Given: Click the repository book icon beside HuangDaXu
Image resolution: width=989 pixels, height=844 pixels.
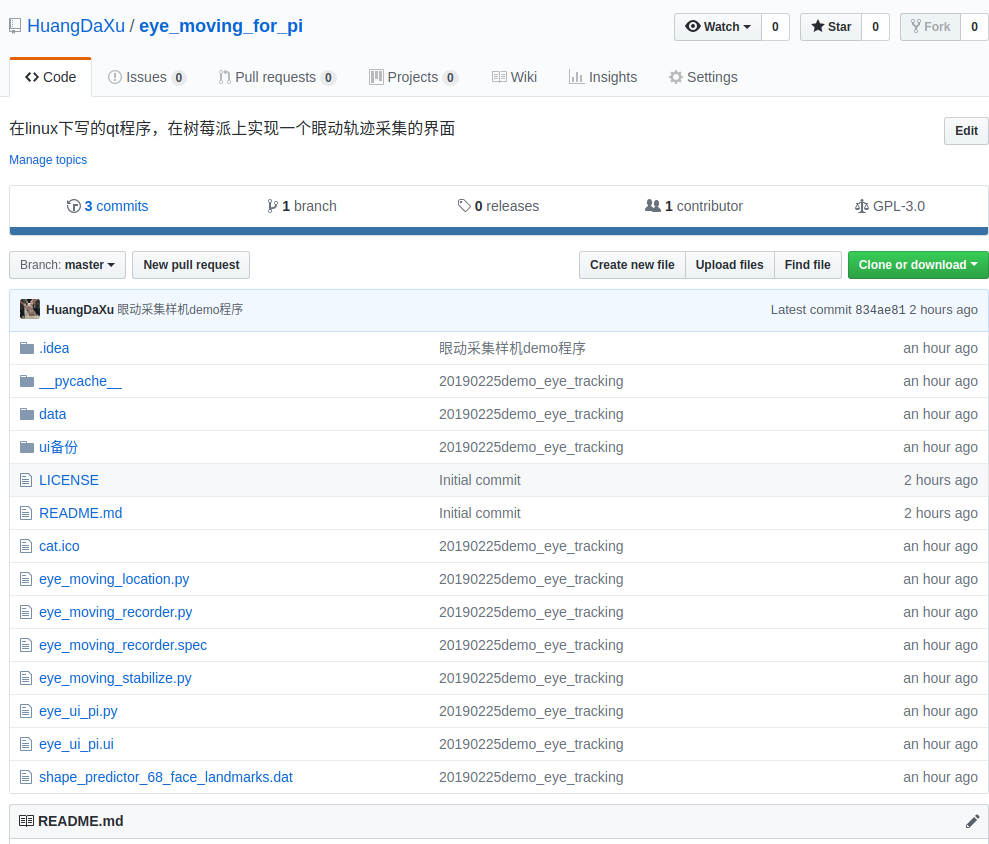Looking at the screenshot, I should coord(15,26).
